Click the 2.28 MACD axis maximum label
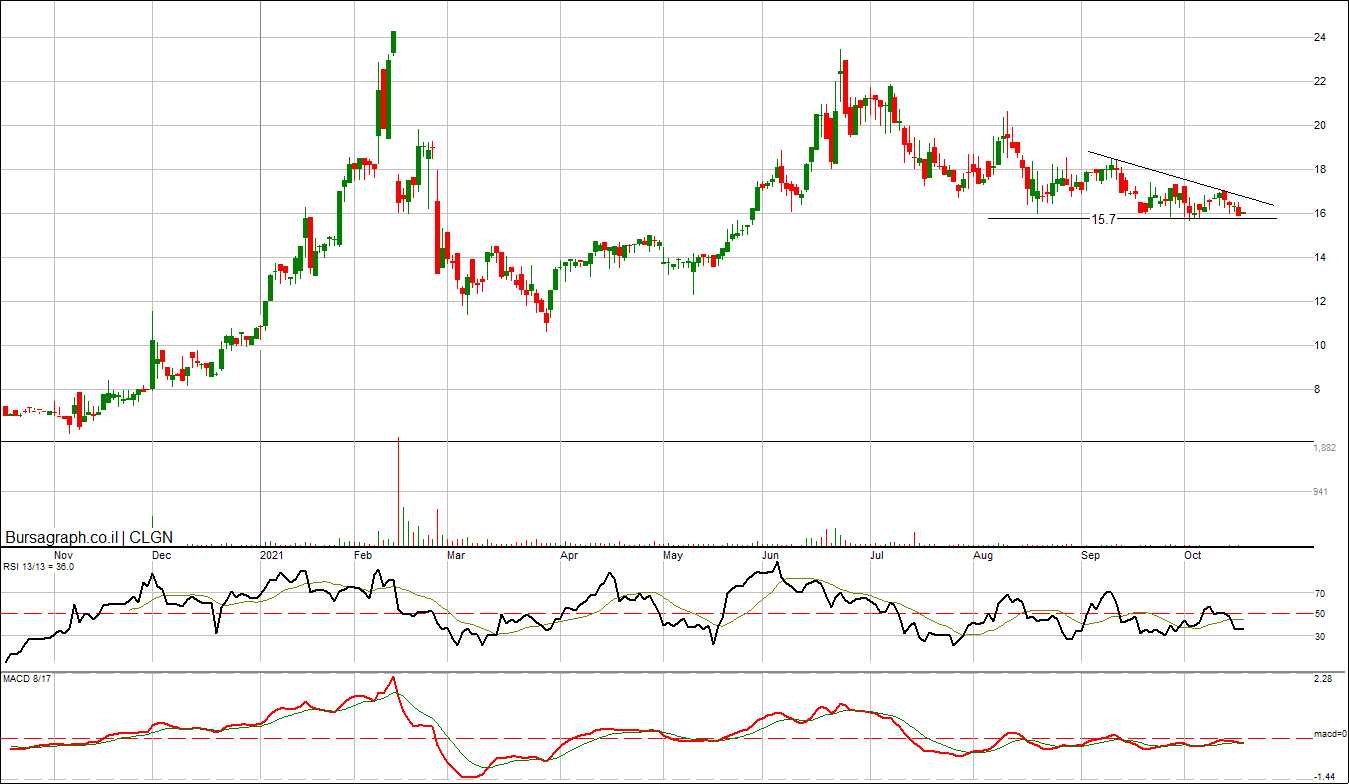The image size is (1349, 784). click(x=1323, y=680)
